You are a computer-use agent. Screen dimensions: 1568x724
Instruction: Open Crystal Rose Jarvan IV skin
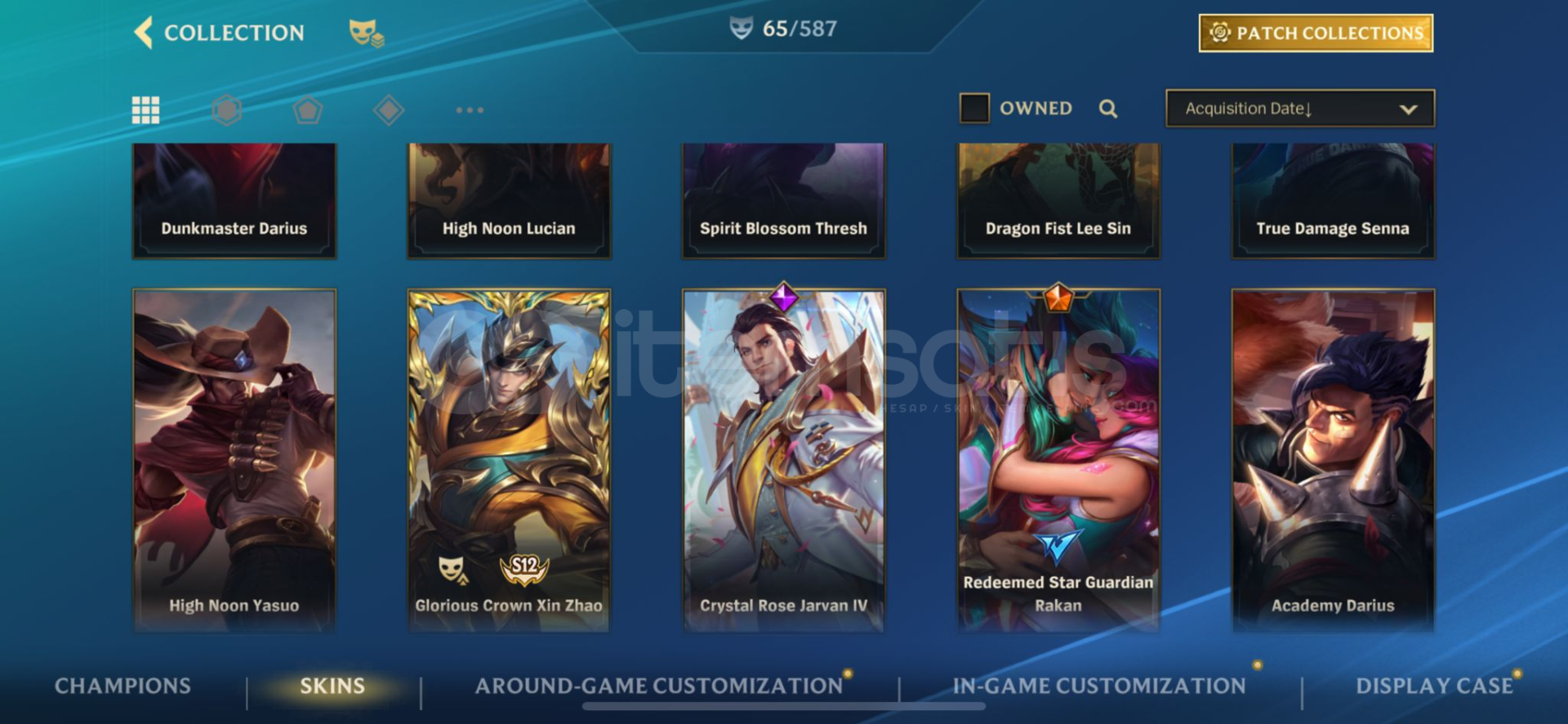point(784,460)
